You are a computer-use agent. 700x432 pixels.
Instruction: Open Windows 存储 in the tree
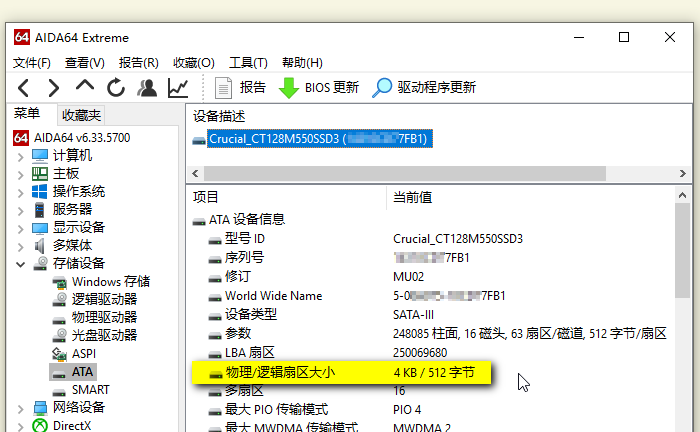[x=101, y=282]
